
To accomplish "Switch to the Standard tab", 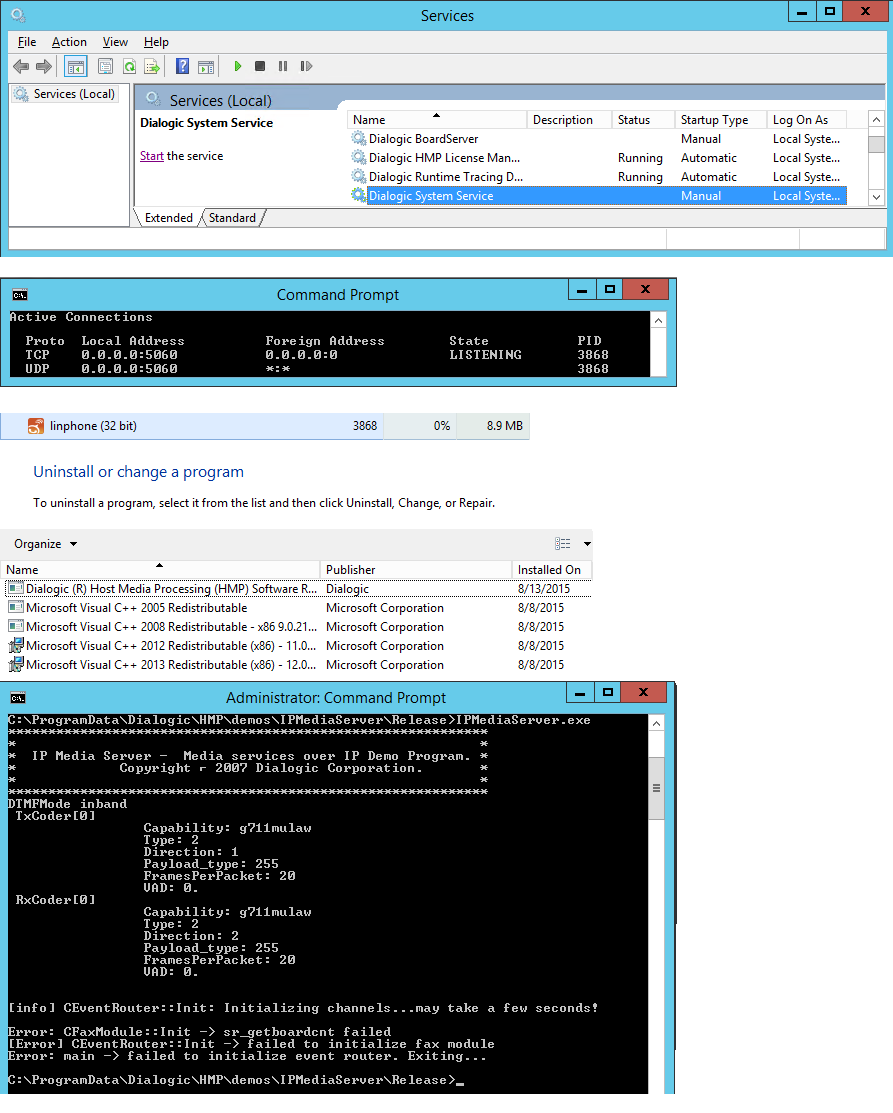I will (232, 218).
